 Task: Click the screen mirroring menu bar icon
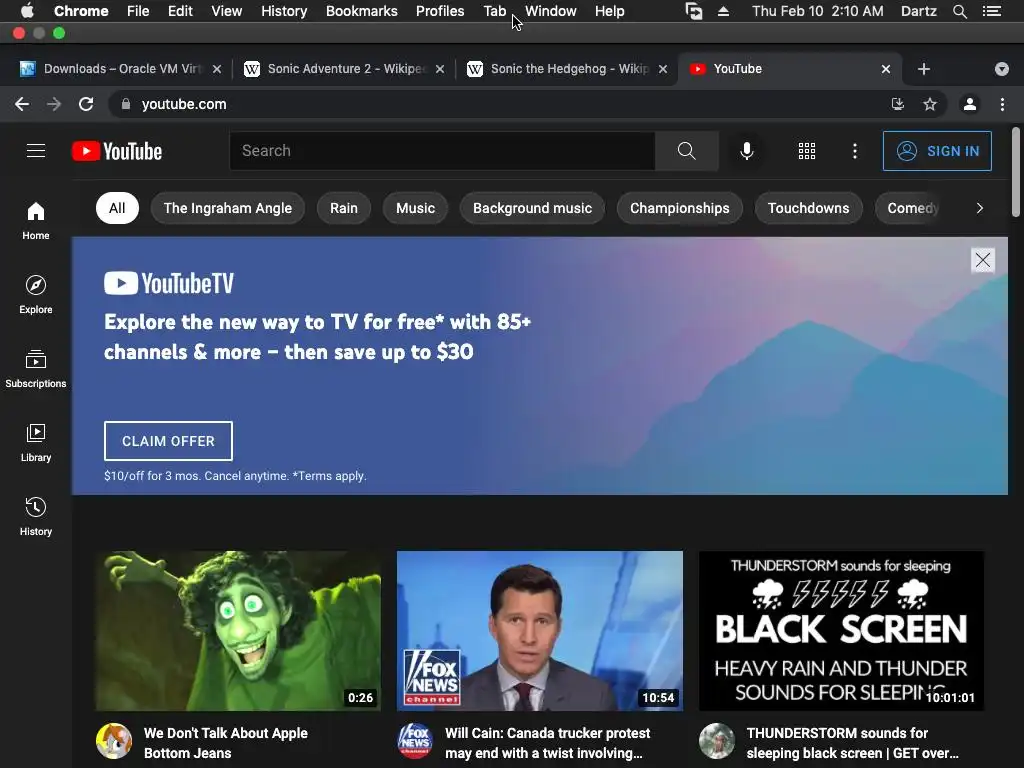click(694, 11)
